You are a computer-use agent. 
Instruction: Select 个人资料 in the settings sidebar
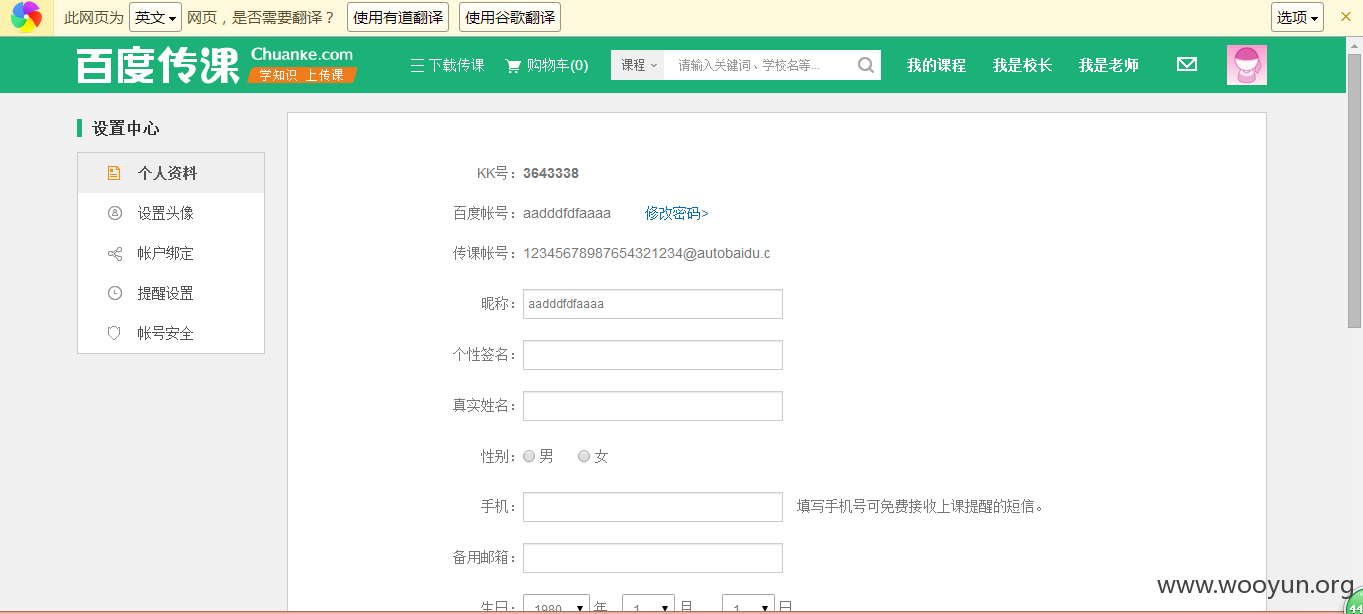[x=171, y=173]
